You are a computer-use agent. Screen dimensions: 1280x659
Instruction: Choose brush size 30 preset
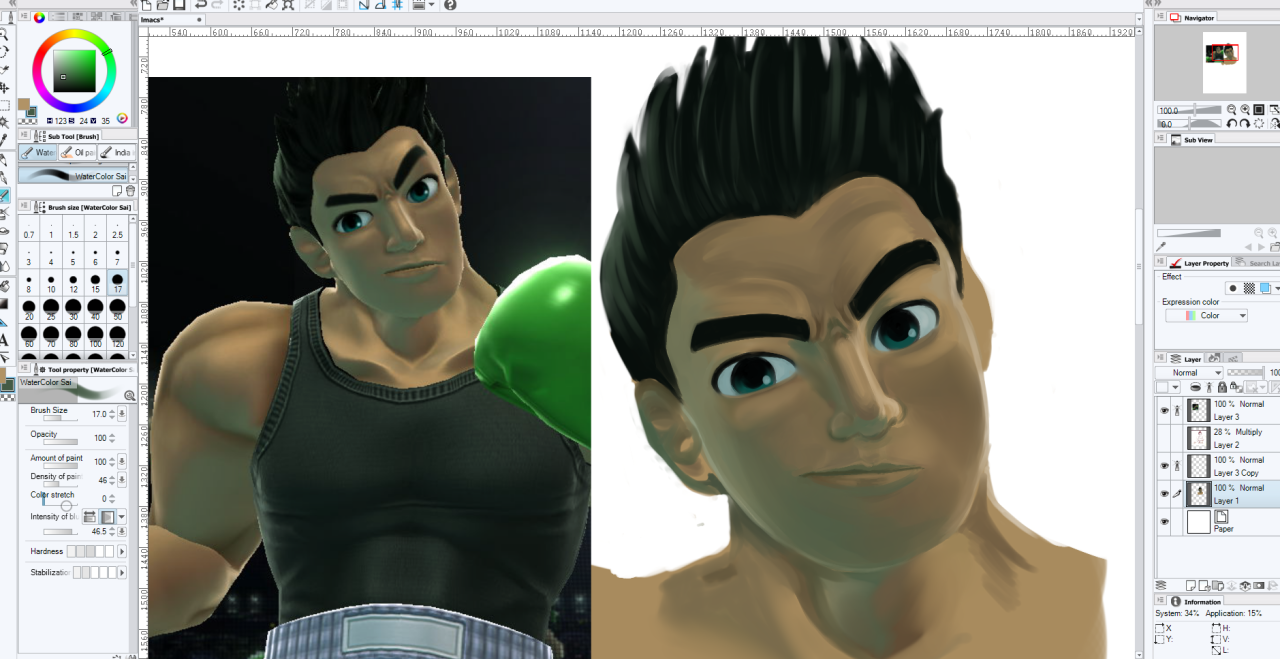(x=73, y=309)
